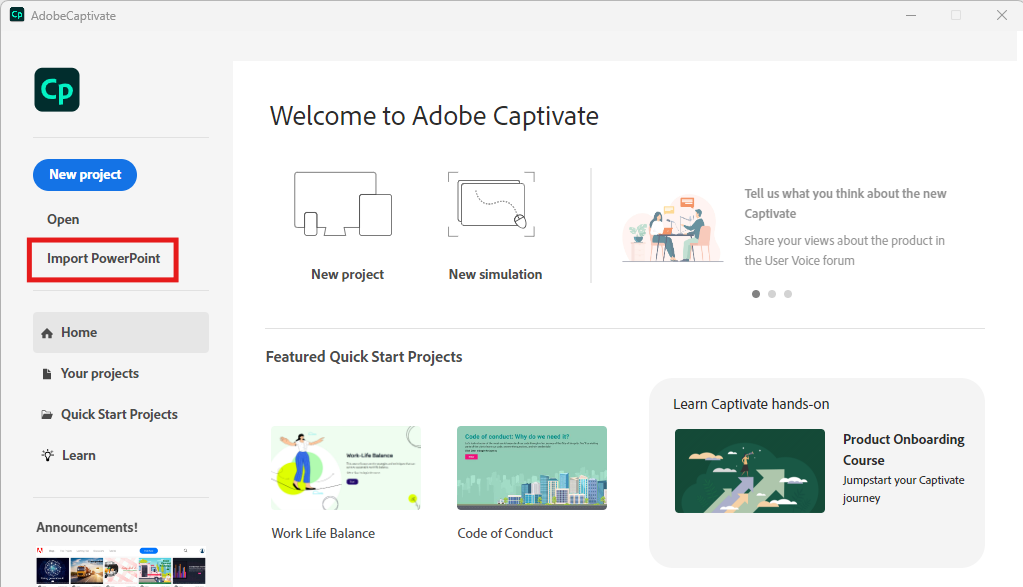This screenshot has width=1023, height=587.
Task: Click the New simulation whiteboard icon
Action: pos(490,204)
